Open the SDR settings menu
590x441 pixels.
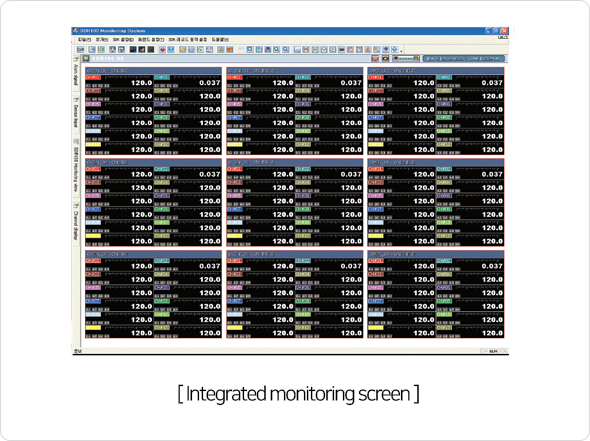(x=123, y=40)
